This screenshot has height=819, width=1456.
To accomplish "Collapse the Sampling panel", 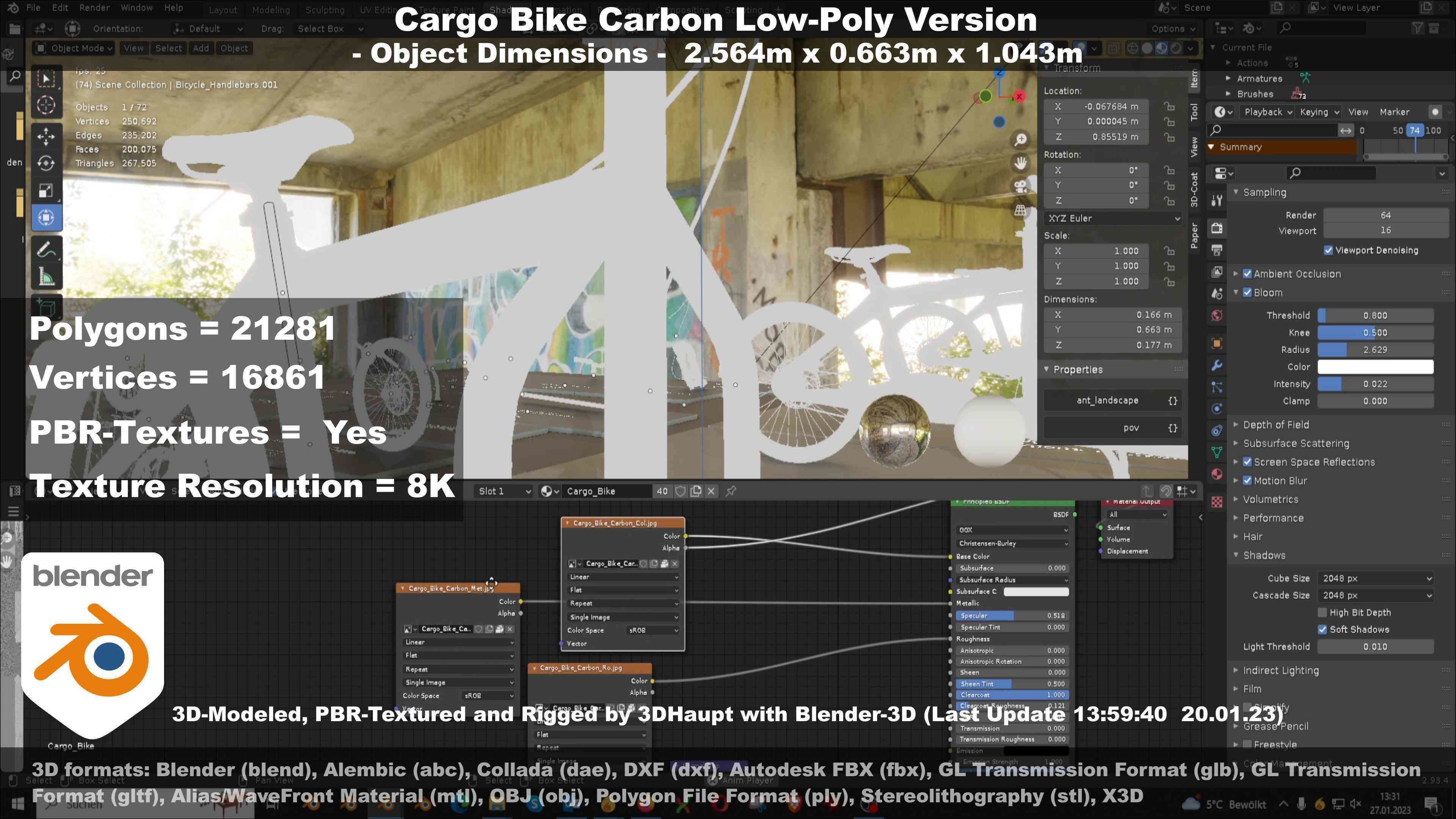I will pos(1264,192).
